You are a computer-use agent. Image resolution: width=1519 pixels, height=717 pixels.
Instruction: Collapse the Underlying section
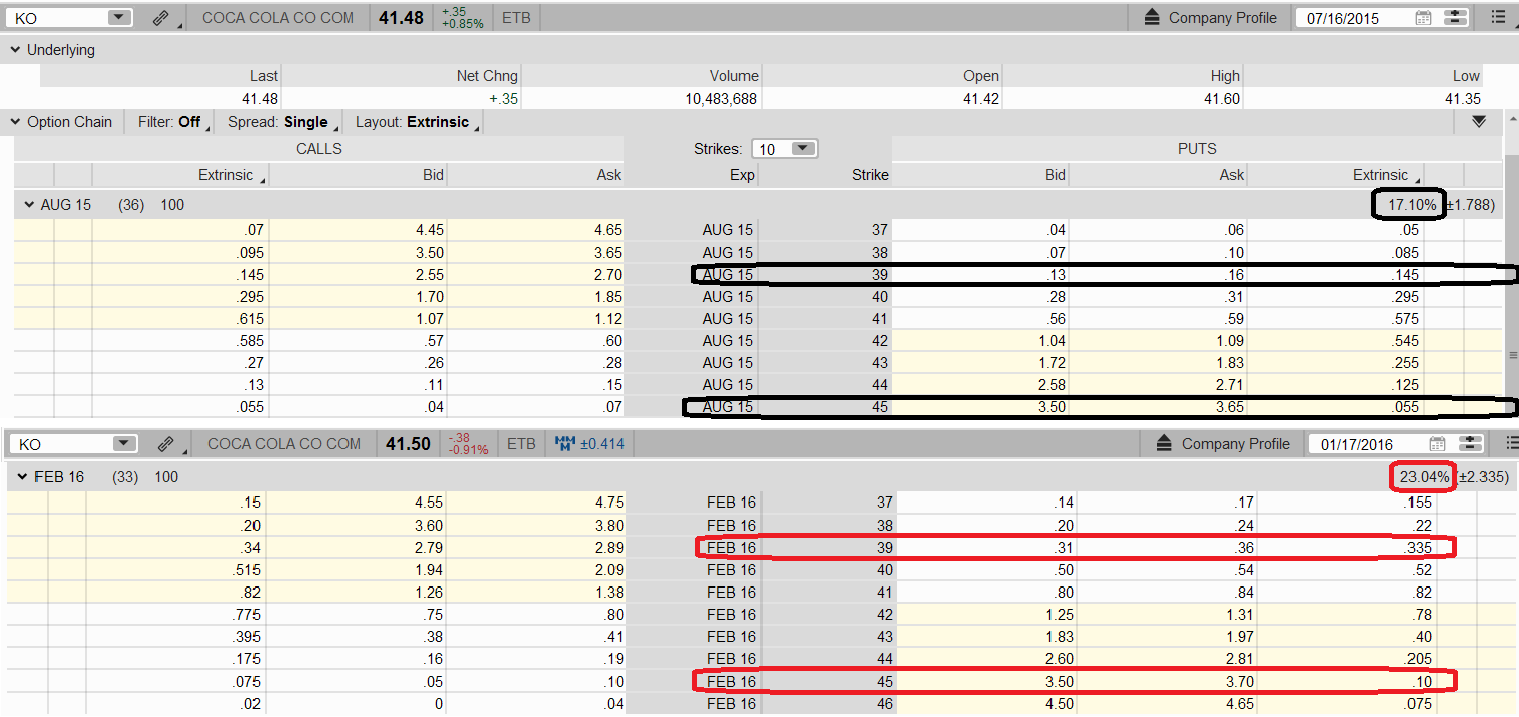(15, 50)
